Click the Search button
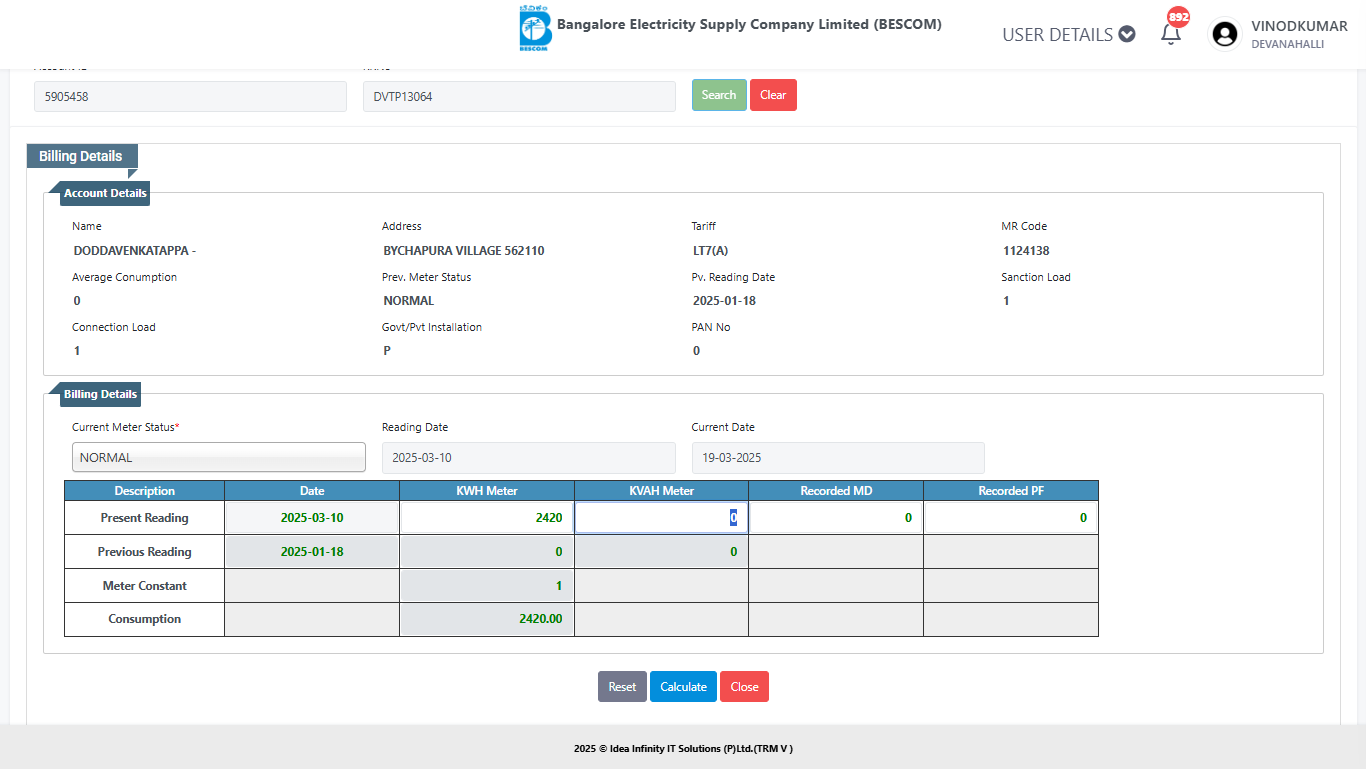 click(x=719, y=95)
